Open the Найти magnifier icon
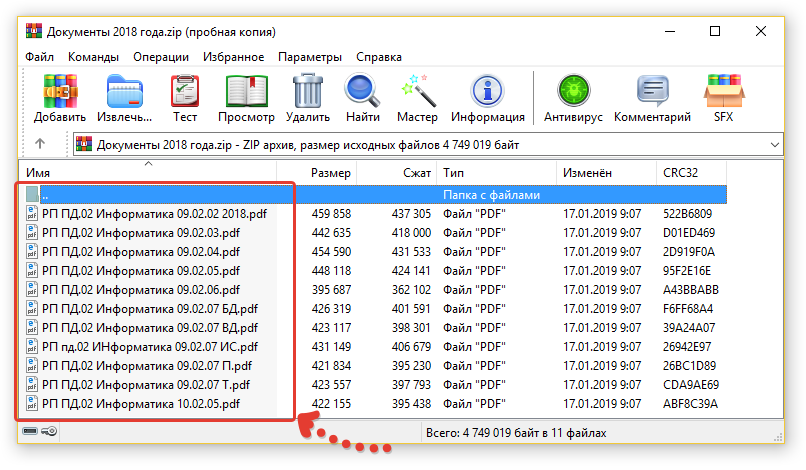This screenshot has height=470, width=806. click(x=362, y=91)
